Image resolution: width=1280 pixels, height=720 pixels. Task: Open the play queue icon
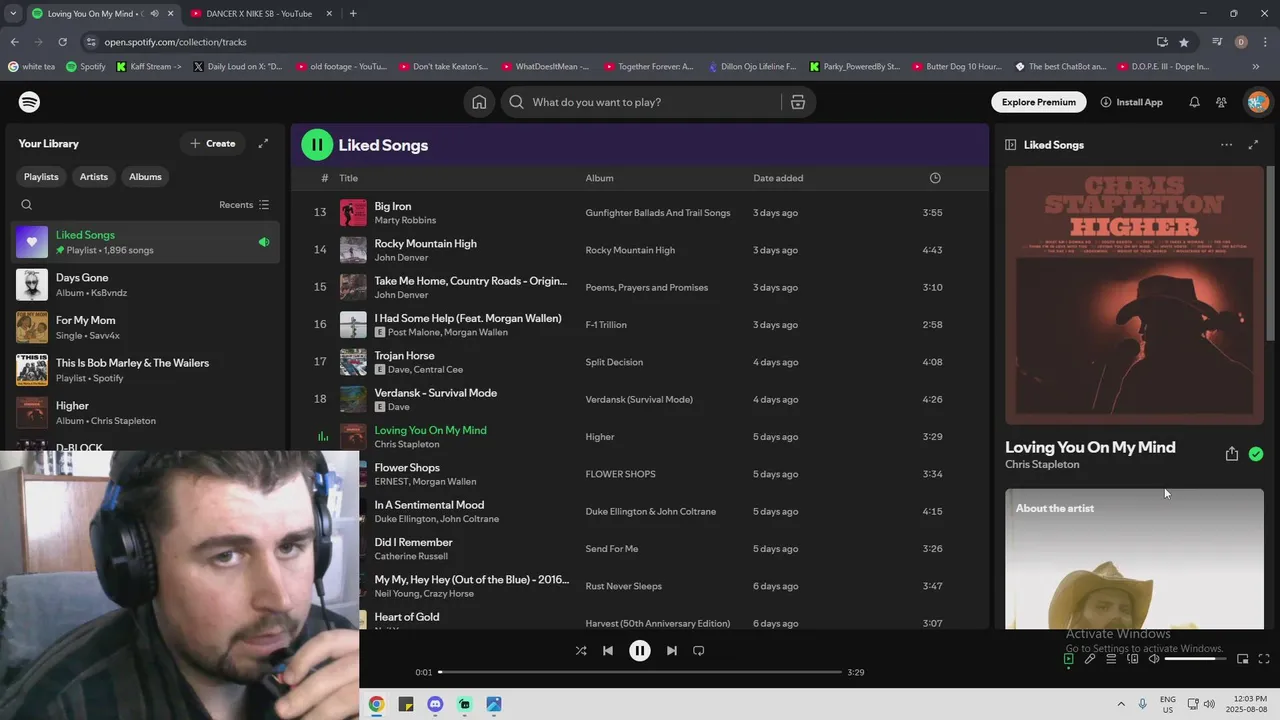(1111, 659)
